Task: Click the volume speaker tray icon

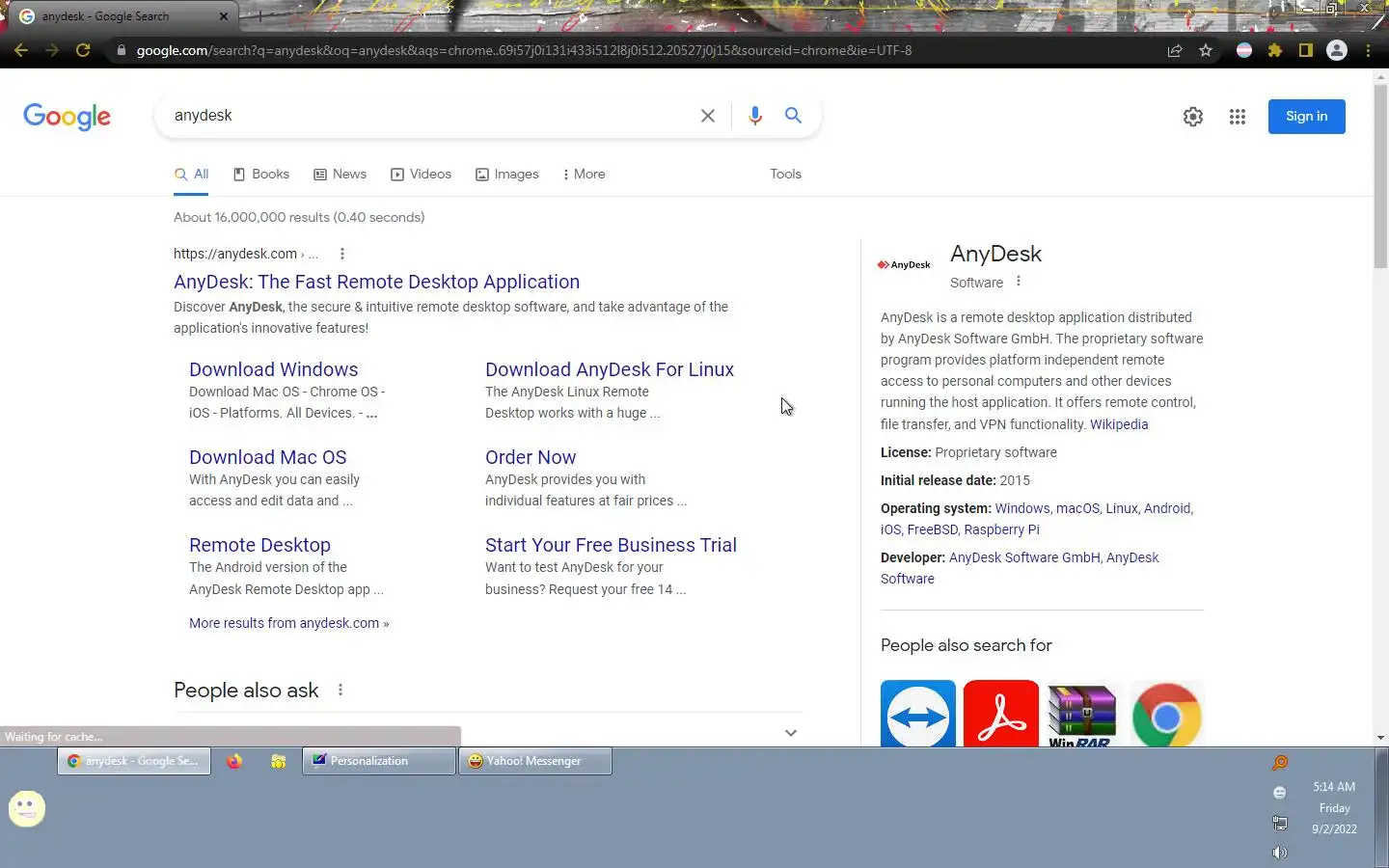Action: point(1280,853)
